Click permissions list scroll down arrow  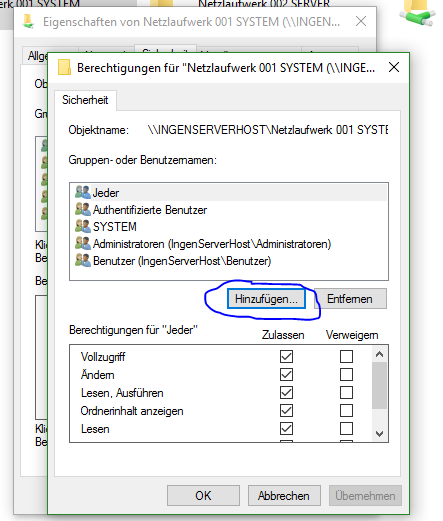point(379,433)
